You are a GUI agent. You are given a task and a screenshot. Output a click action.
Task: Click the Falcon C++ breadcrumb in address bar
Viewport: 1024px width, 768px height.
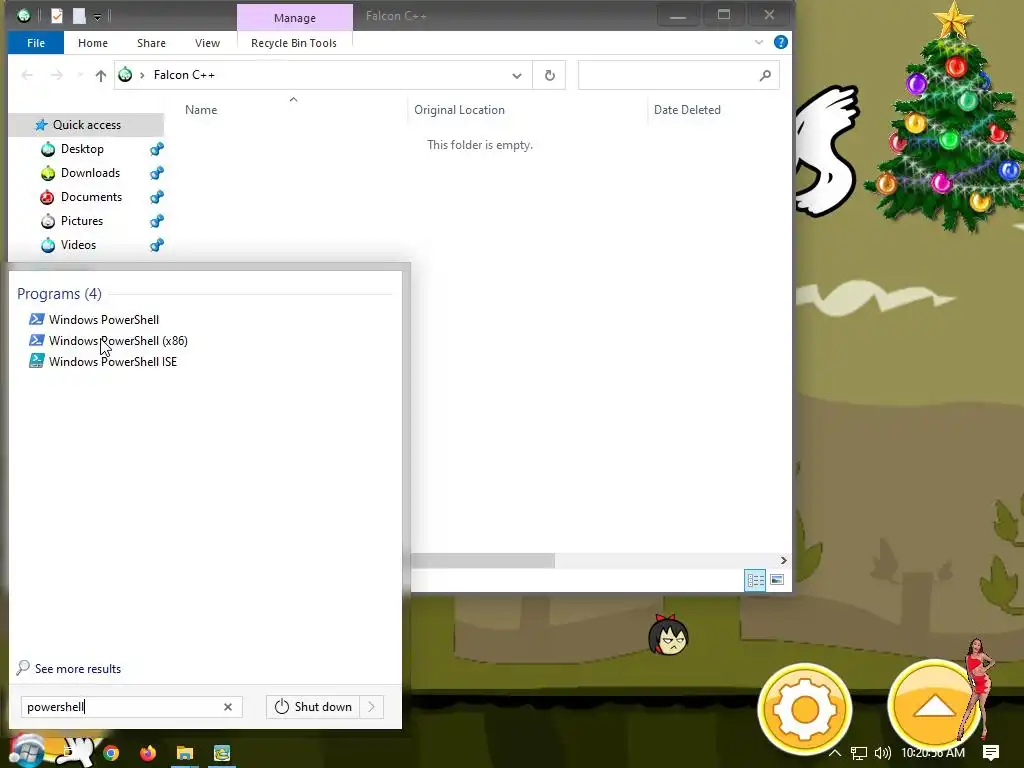(184, 75)
